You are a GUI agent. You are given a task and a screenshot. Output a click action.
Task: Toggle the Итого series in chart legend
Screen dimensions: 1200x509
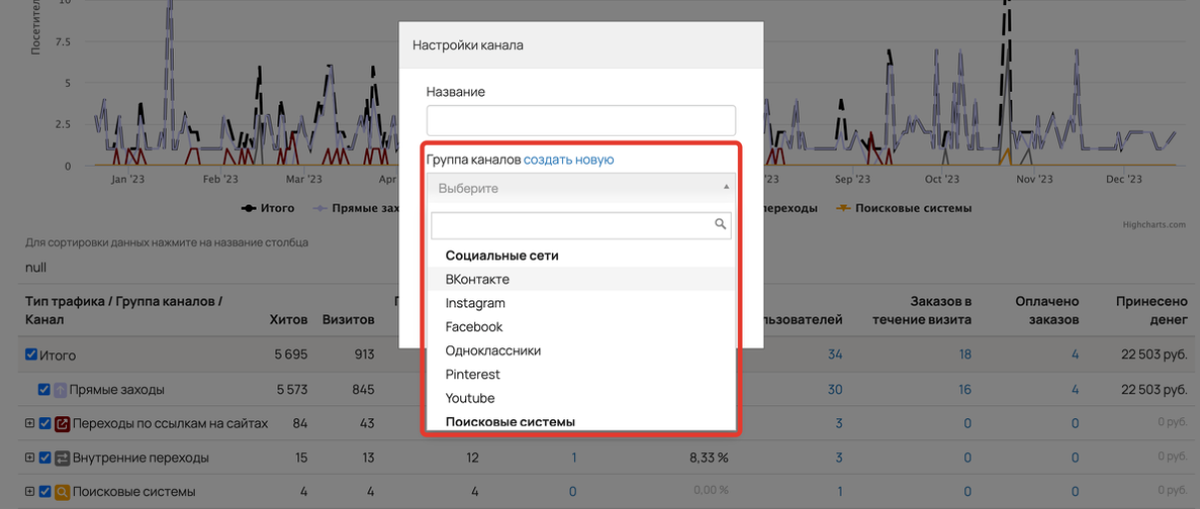coord(268,208)
